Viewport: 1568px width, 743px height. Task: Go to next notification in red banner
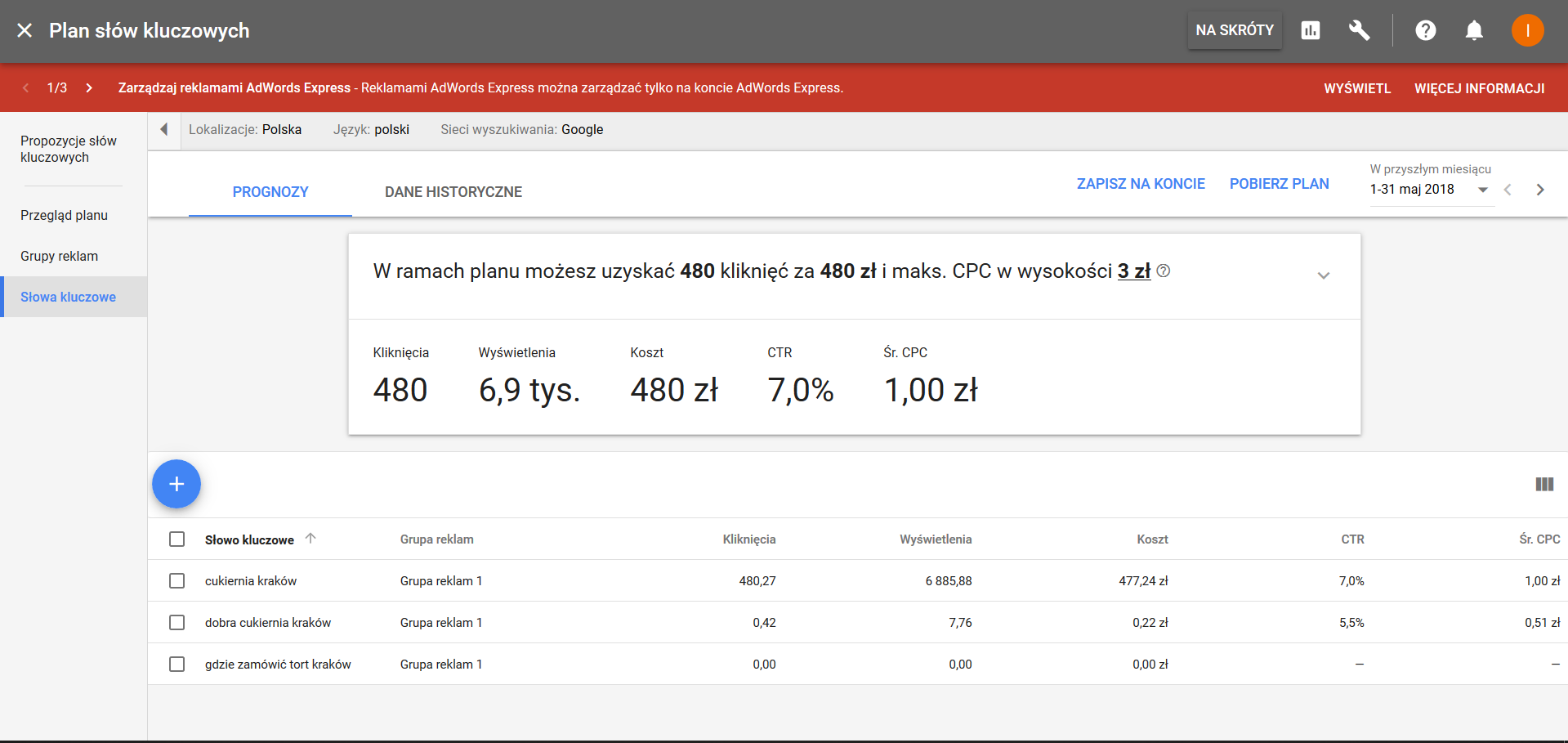[x=89, y=87]
